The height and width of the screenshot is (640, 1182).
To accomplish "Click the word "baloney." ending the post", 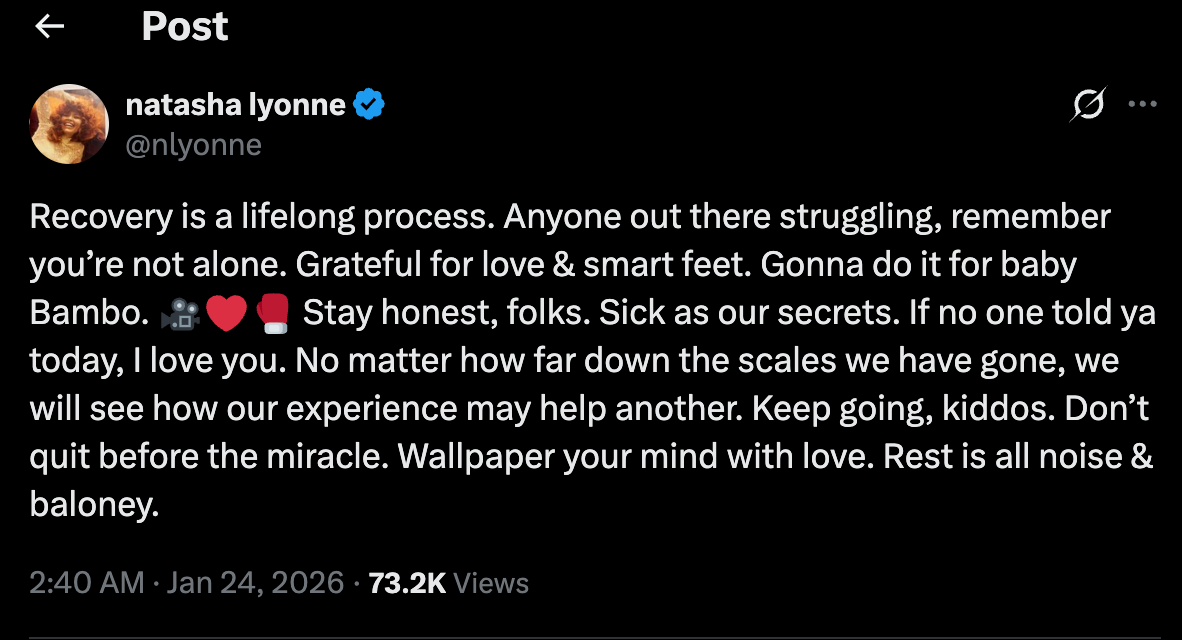I will pos(94,504).
